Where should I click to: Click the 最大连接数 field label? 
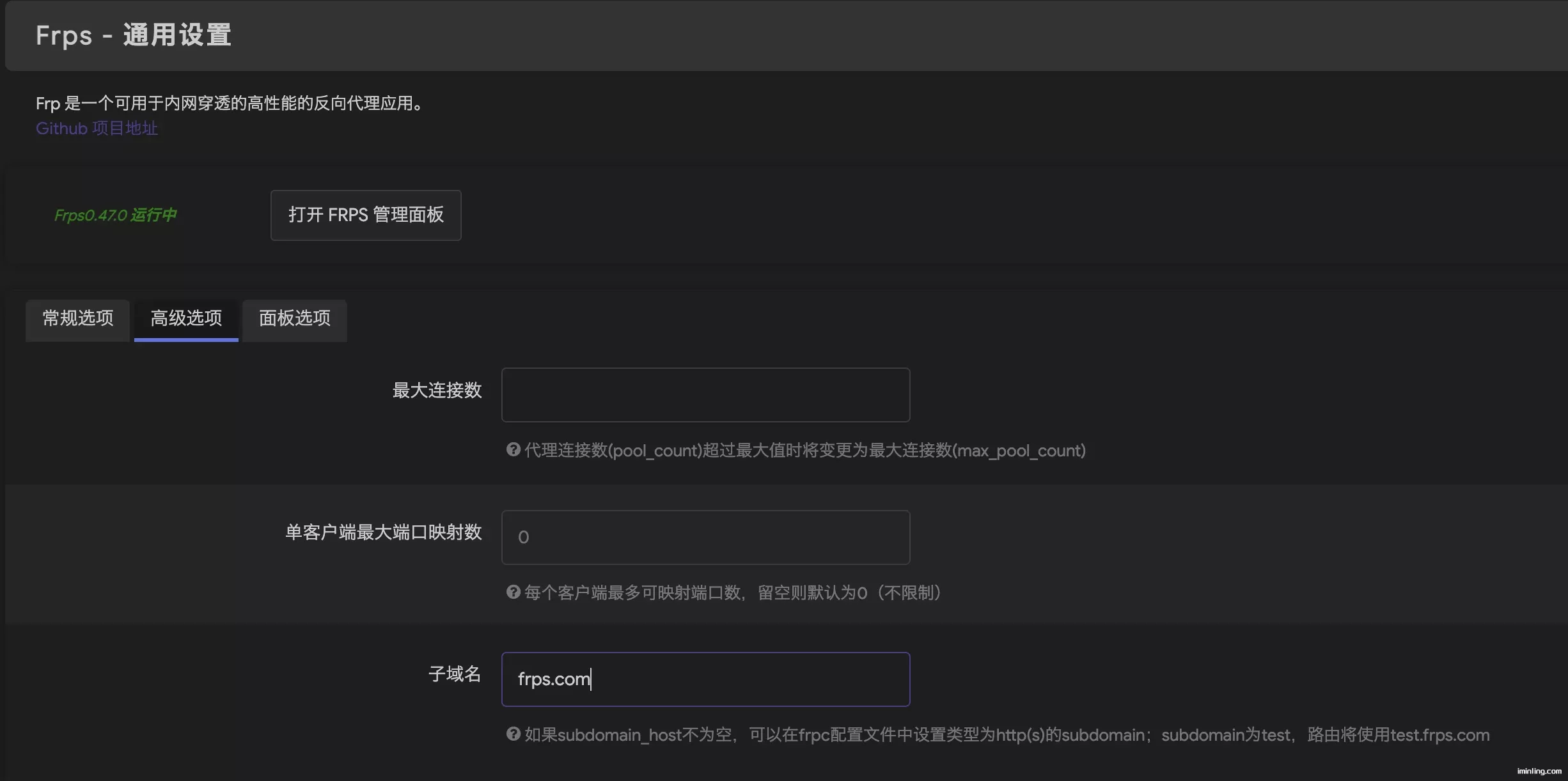click(437, 390)
